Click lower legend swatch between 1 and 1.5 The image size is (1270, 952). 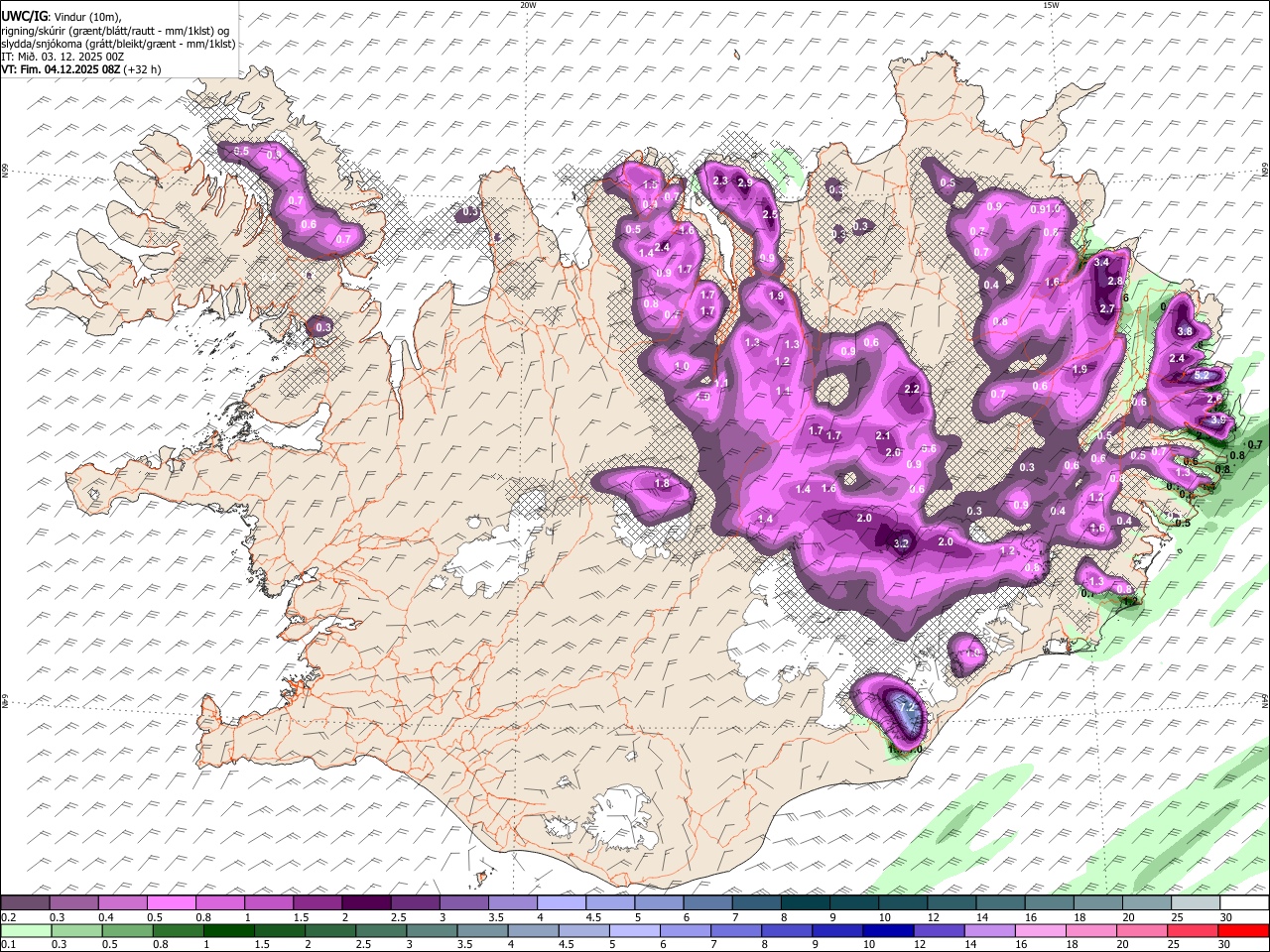pyautogui.click(x=229, y=930)
